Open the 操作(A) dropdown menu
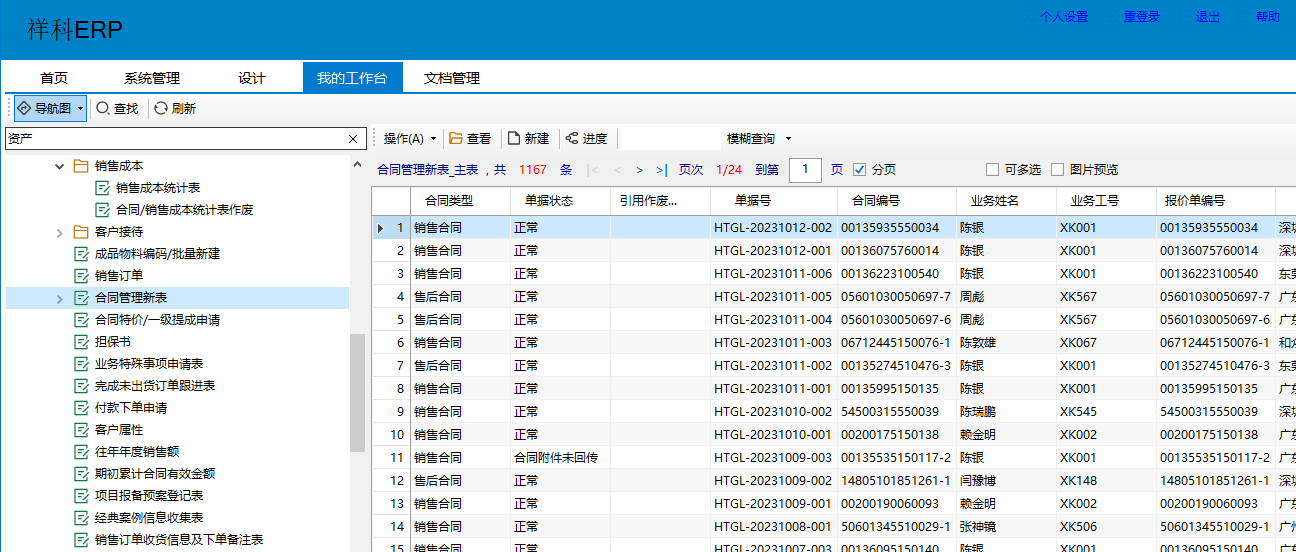Image resolution: width=1296 pixels, height=552 pixels. click(409, 138)
